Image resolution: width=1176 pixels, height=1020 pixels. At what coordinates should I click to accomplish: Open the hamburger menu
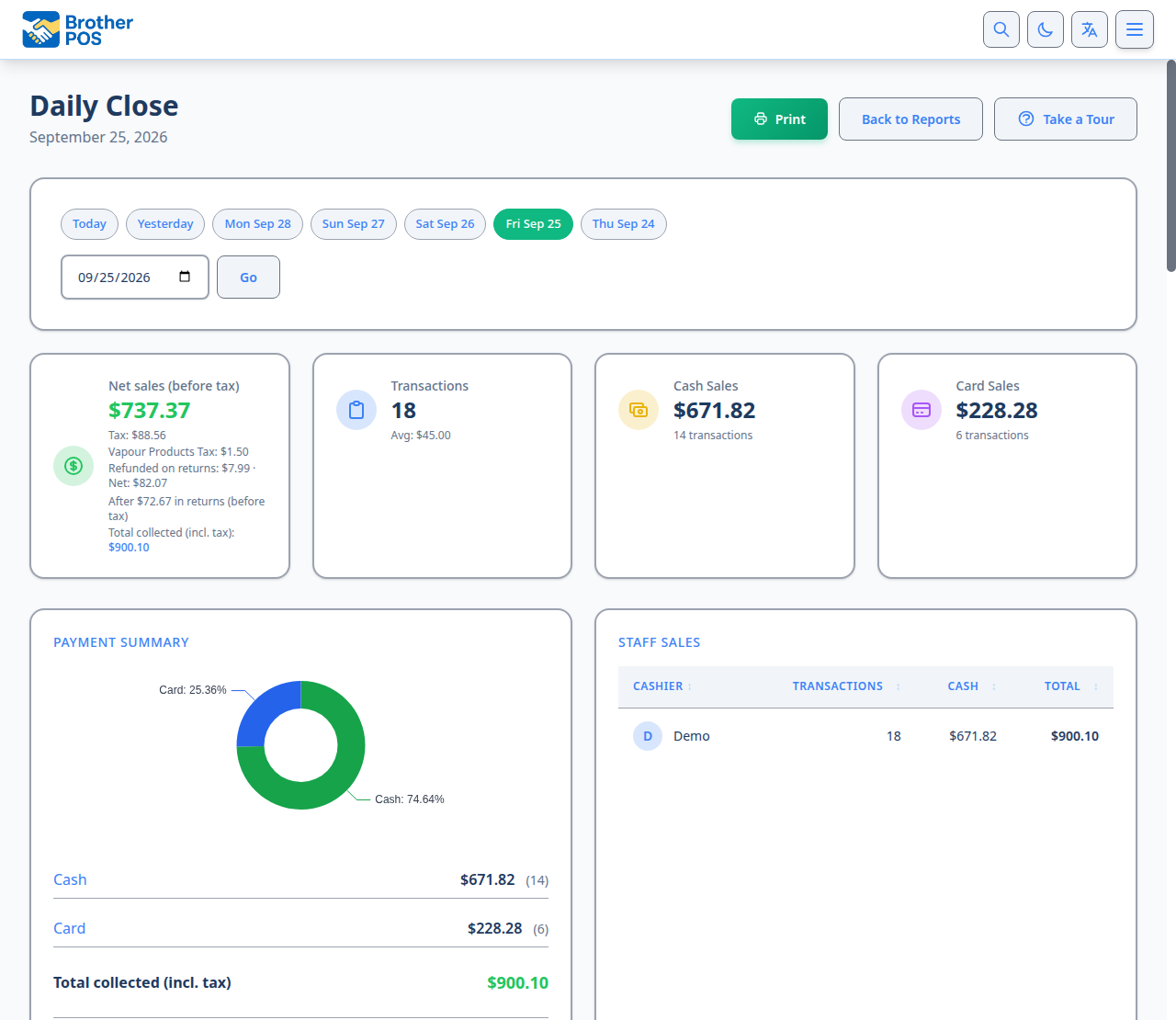coord(1135,29)
